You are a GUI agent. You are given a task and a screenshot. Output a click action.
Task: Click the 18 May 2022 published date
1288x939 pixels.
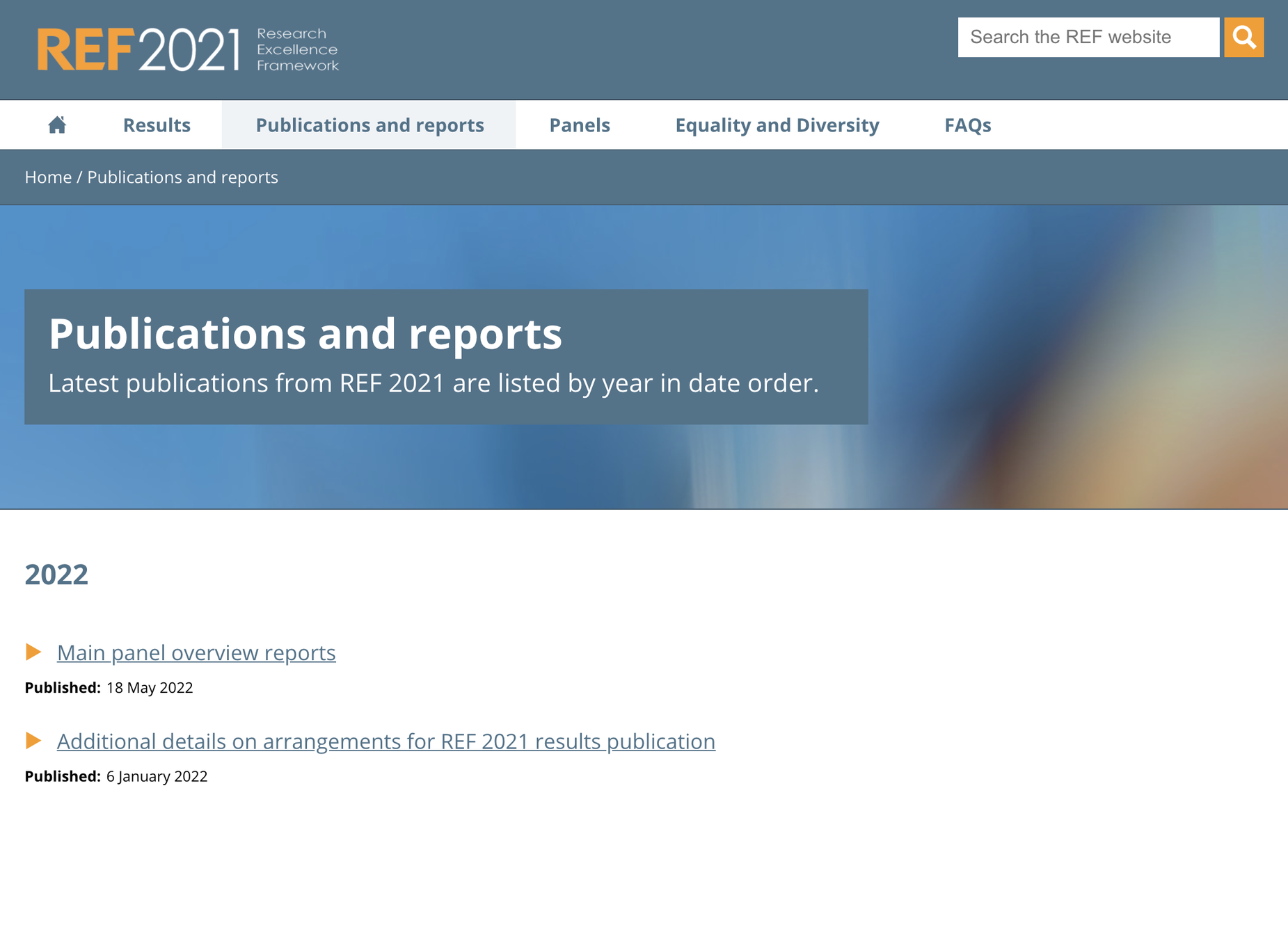[150, 688]
